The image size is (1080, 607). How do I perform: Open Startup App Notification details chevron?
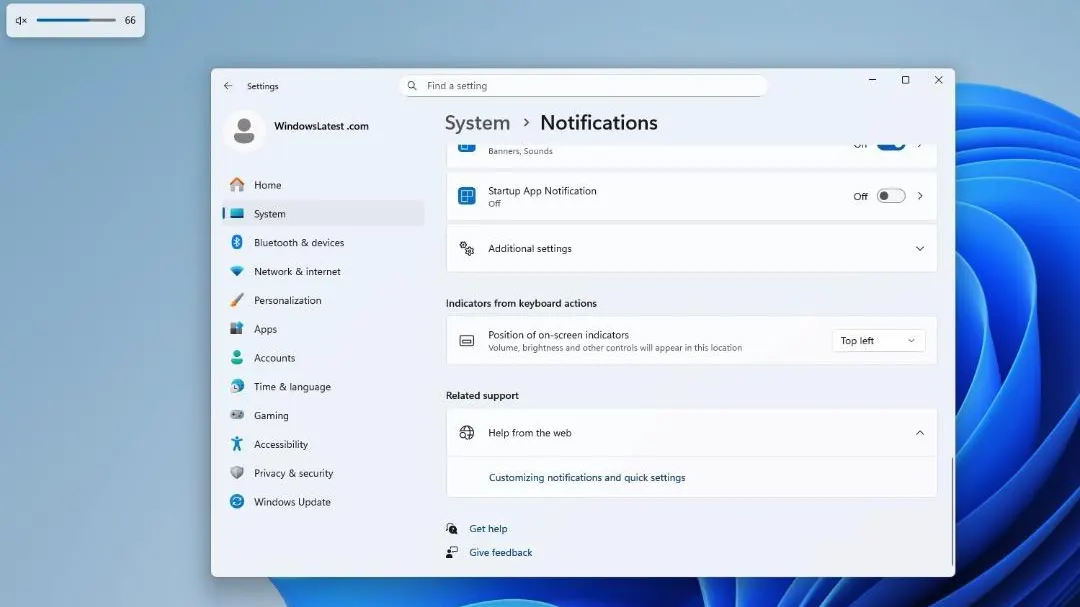click(920, 196)
